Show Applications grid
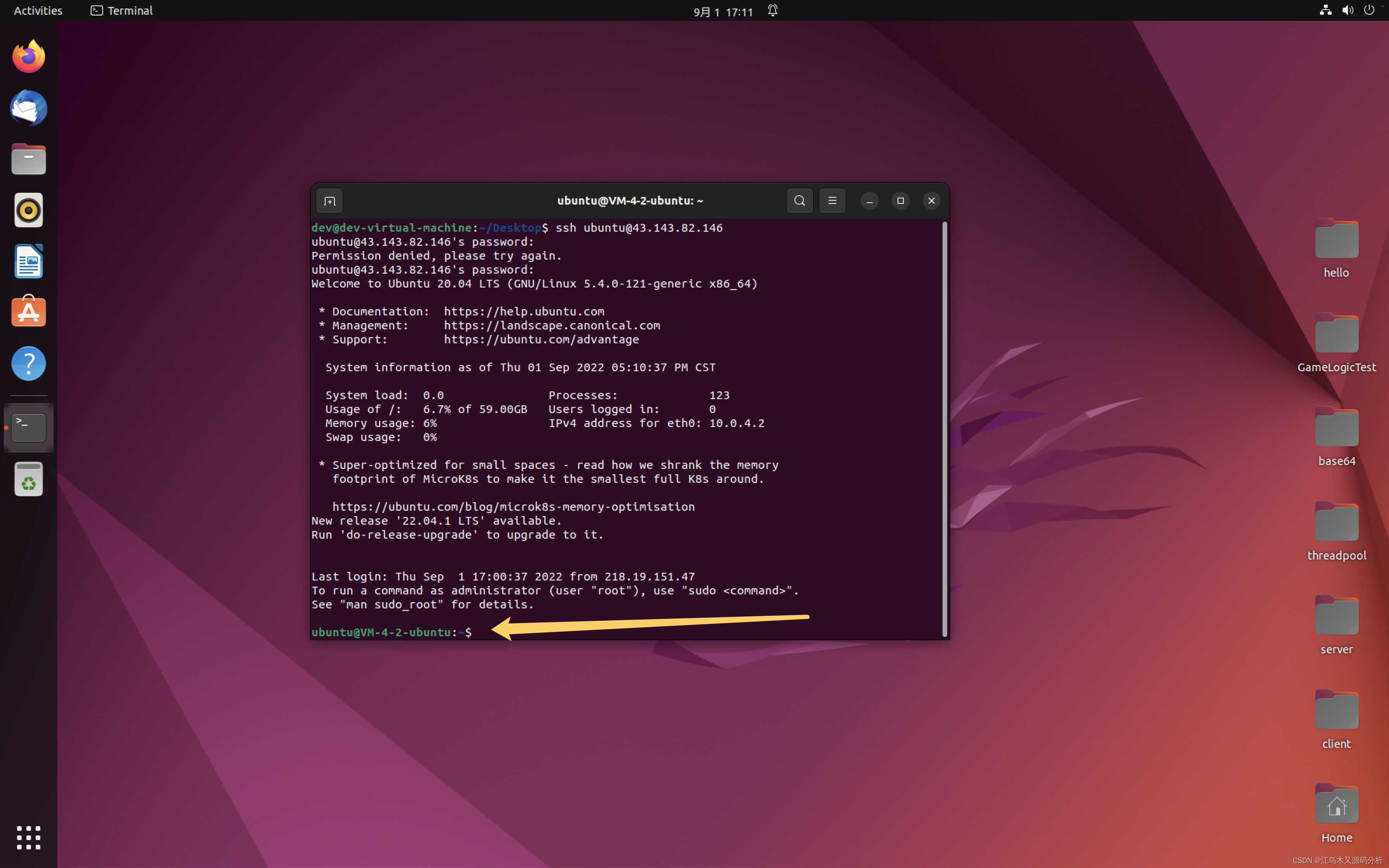Image resolution: width=1389 pixels, height=868 pixels. (29, 837)
